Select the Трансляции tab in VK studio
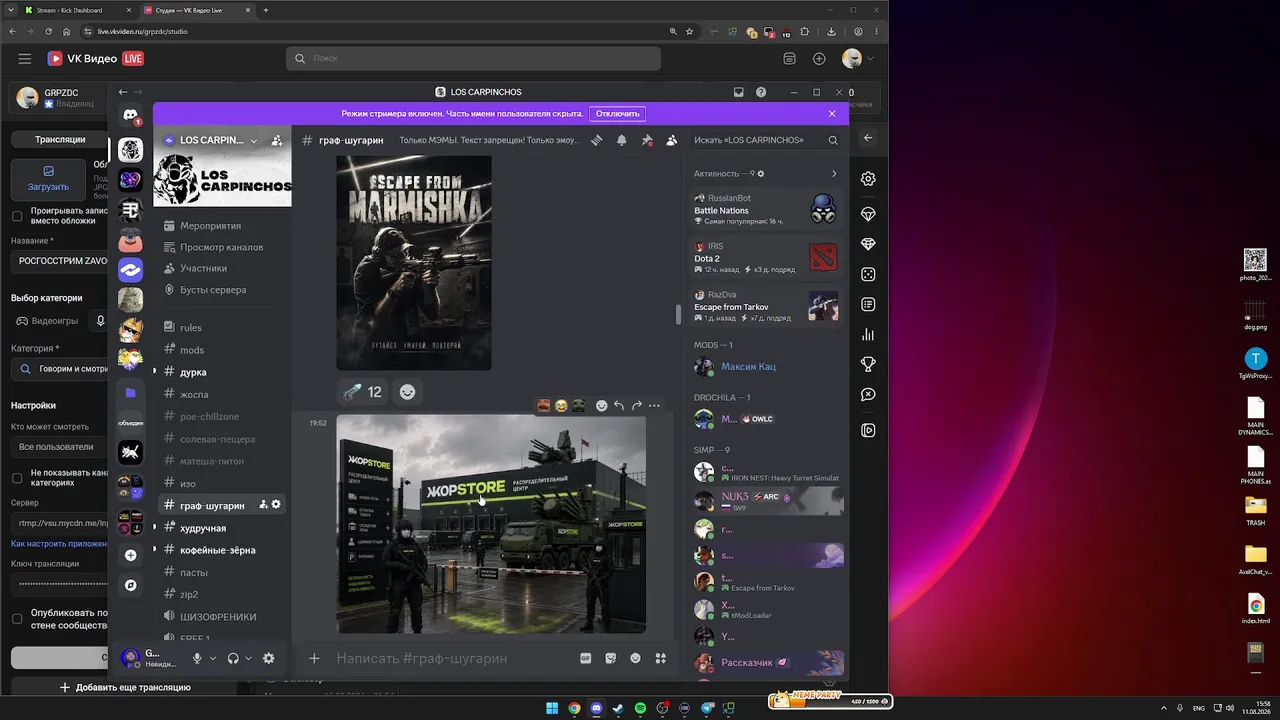This screenshot has height=720, width=1280. point(60,139)
